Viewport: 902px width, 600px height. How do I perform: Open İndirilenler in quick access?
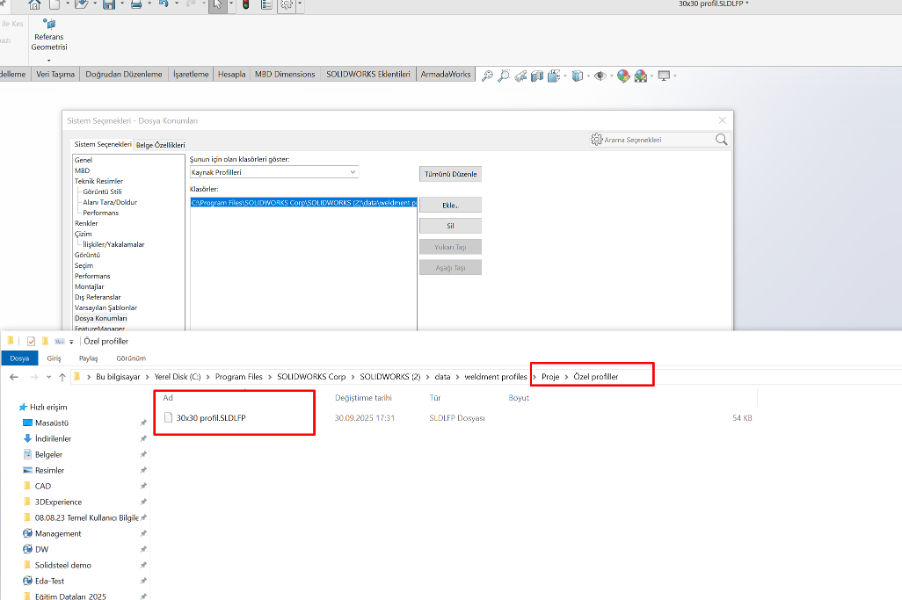click(x=53, y=438)
